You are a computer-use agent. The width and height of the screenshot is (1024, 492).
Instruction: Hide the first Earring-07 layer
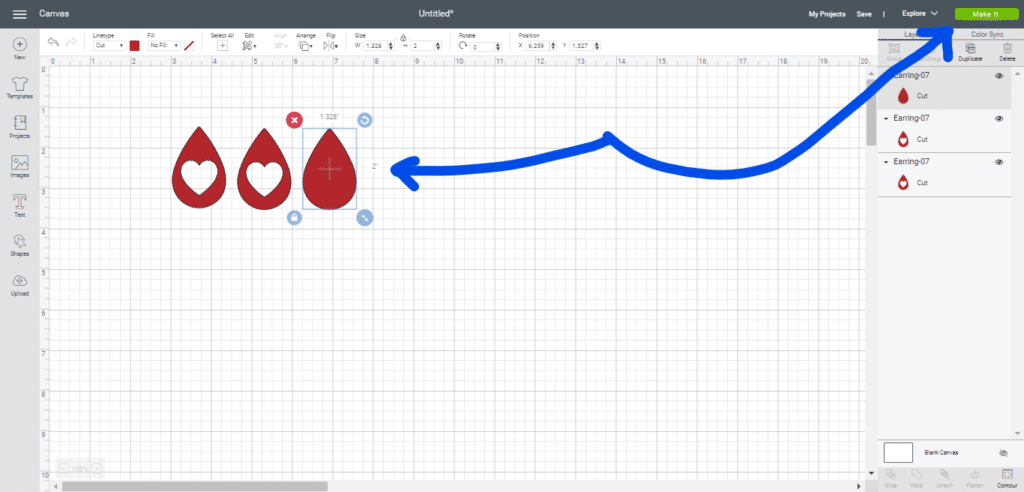pos(999,77)
